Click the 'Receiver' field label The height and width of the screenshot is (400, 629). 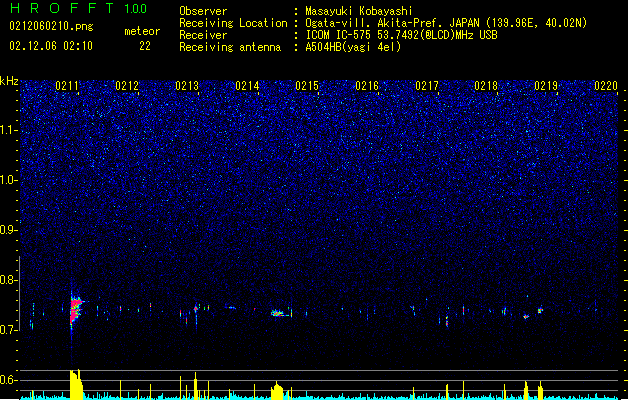(203, 35)
